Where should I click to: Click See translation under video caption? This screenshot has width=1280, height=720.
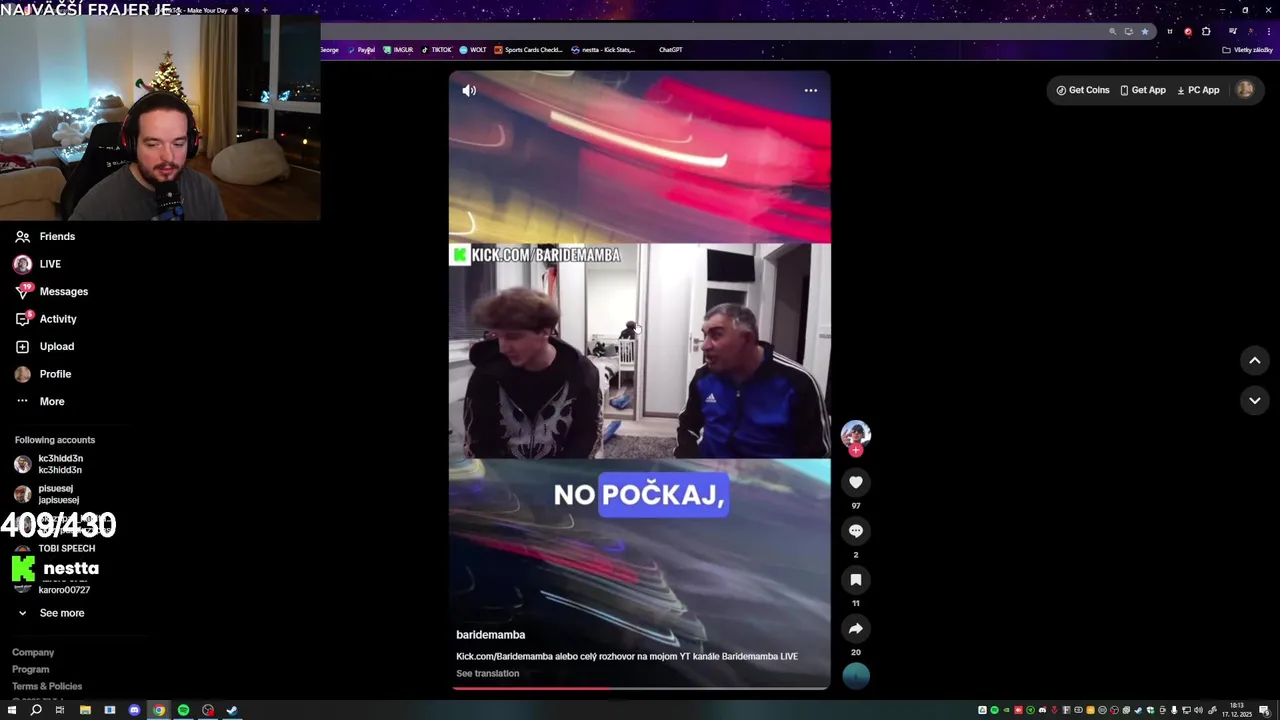tap(488, 673)
